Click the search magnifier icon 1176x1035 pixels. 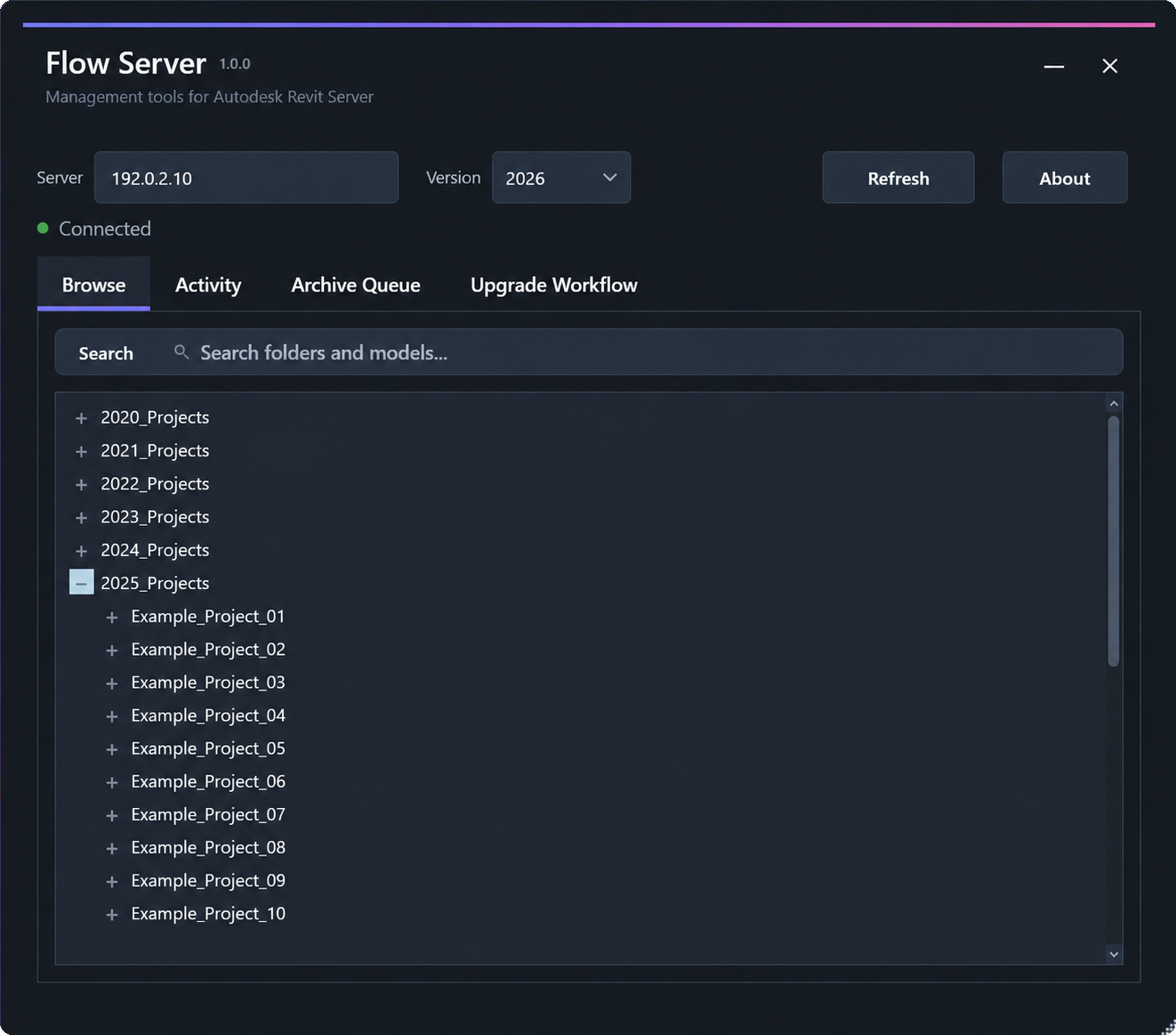tap(181, 352)
